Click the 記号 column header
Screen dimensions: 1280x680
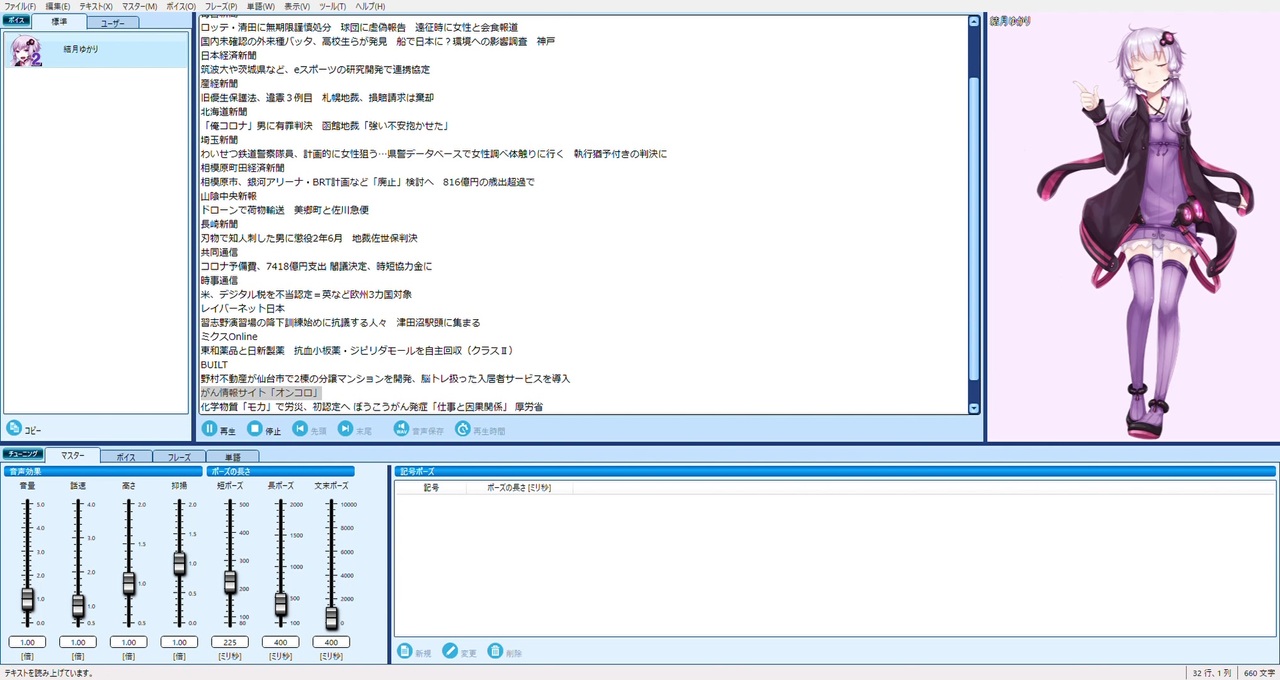[431, 488]
